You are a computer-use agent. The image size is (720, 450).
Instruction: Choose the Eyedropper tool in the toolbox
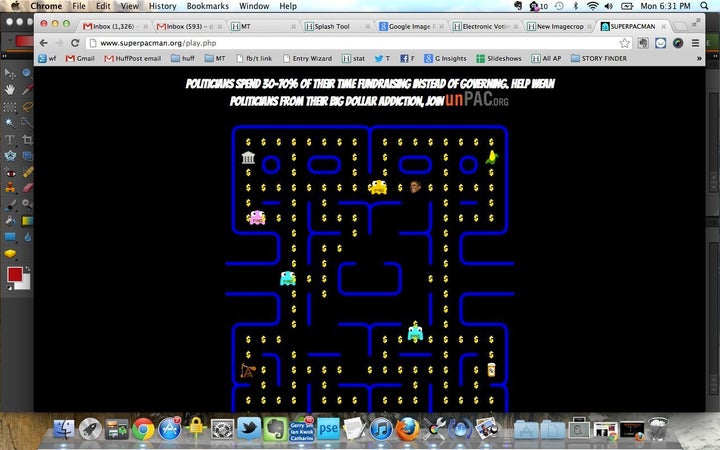[x=27, y=90]
